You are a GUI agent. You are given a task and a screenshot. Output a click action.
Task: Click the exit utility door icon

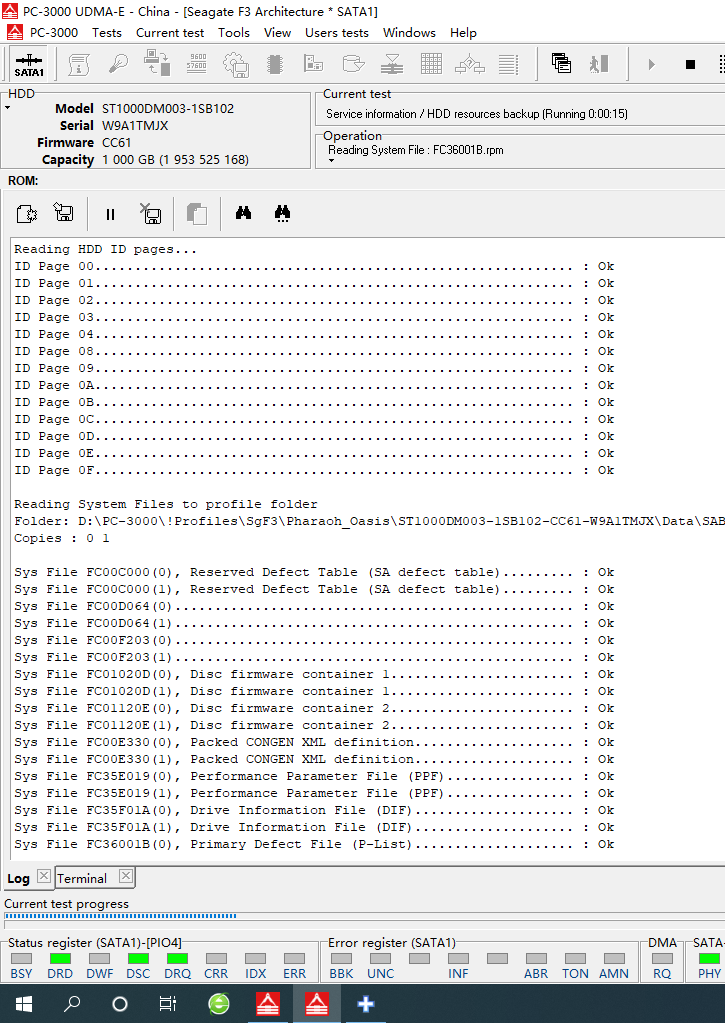point(599,63)
